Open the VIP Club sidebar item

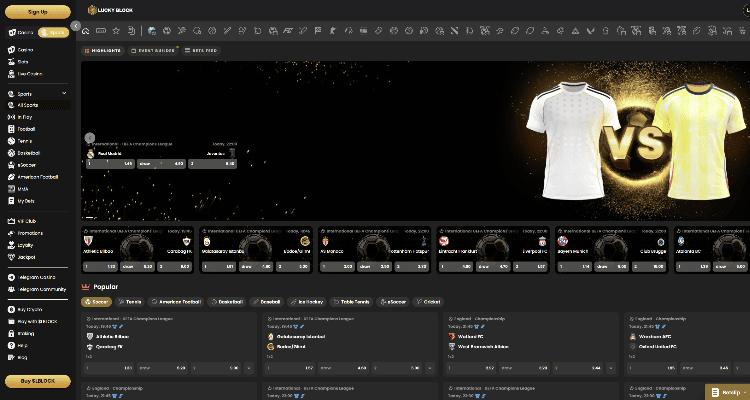pos(26,219)
